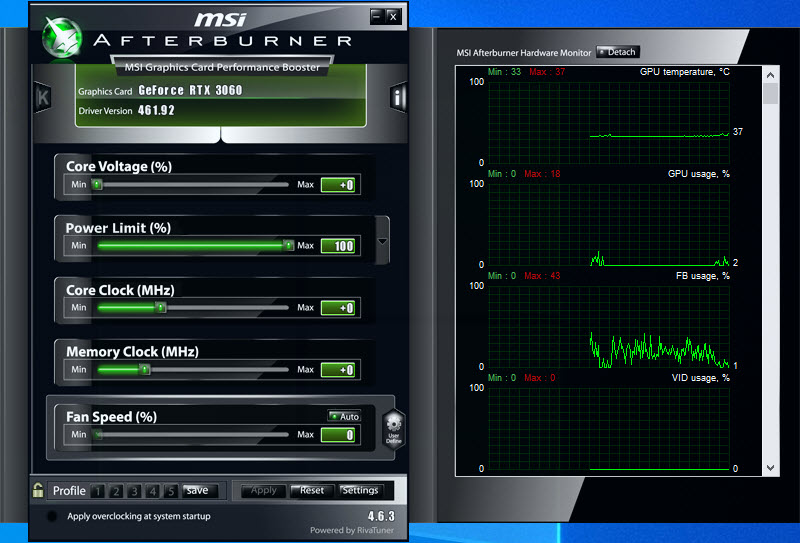Click the driver version 461.92 text
Viewport: 800px width, 543px height.
156,110
